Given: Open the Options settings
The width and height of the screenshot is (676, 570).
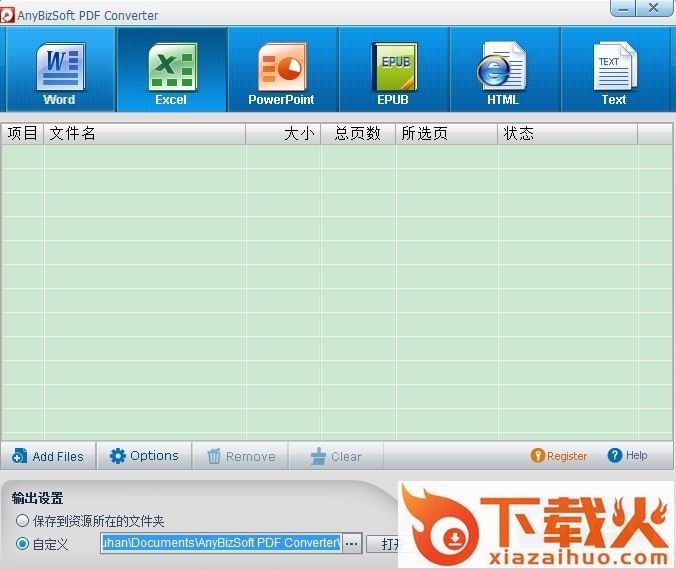Looking at the screenshot, I should 144,456.
